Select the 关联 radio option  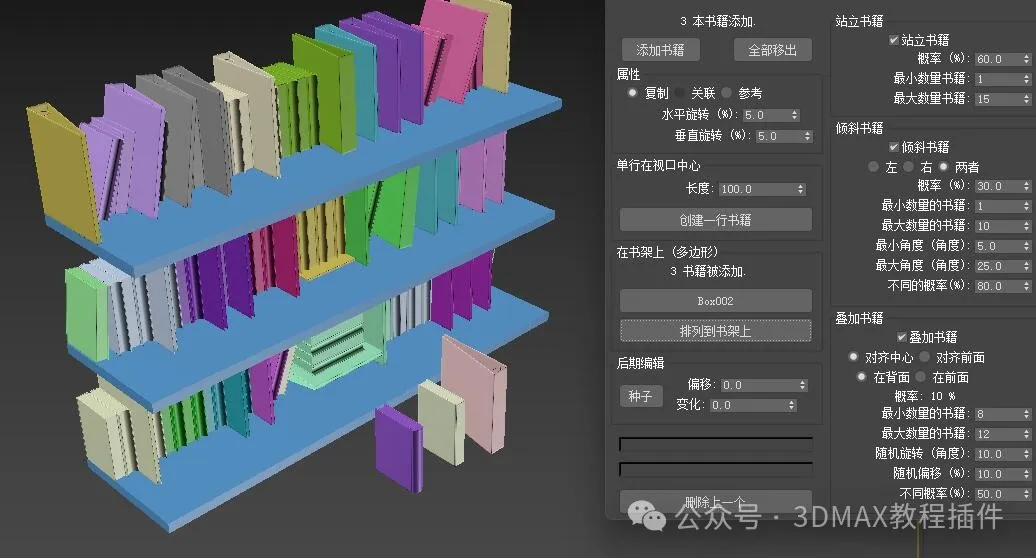click(x=680, y=92)
